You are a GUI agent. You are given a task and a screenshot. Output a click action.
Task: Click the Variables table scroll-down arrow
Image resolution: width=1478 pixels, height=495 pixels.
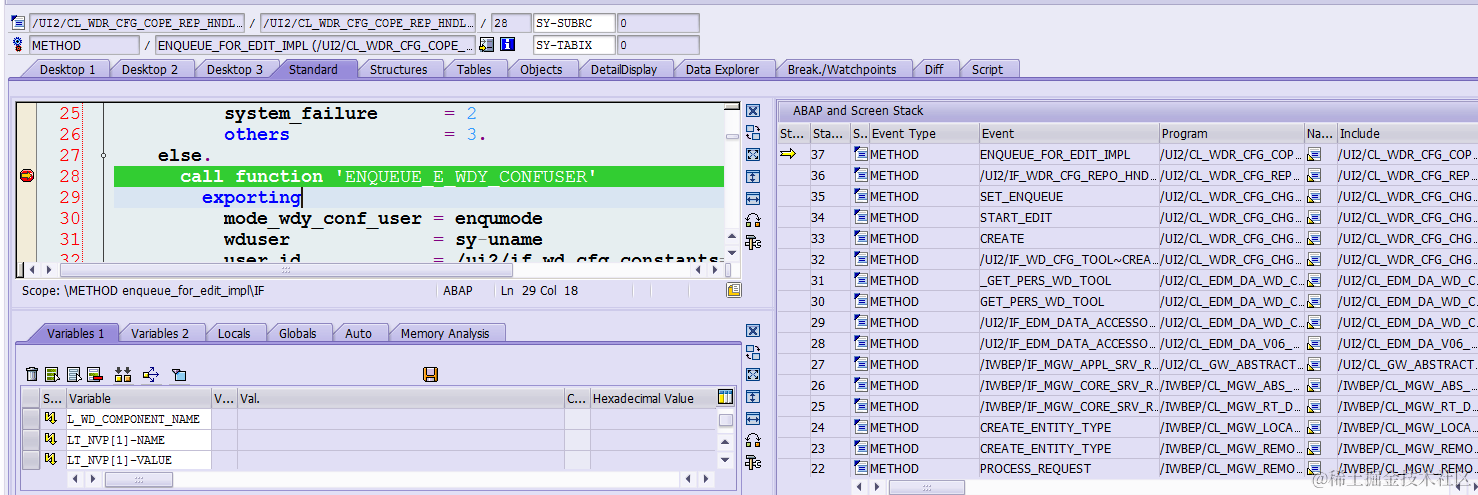point(725,460)
